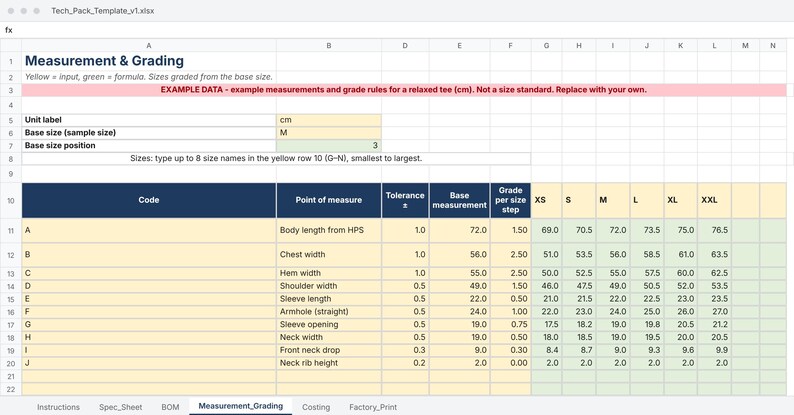Click the 'Measurement & Grading' title cell
Screen dimensions: 794x415
[x=149, y=61]
